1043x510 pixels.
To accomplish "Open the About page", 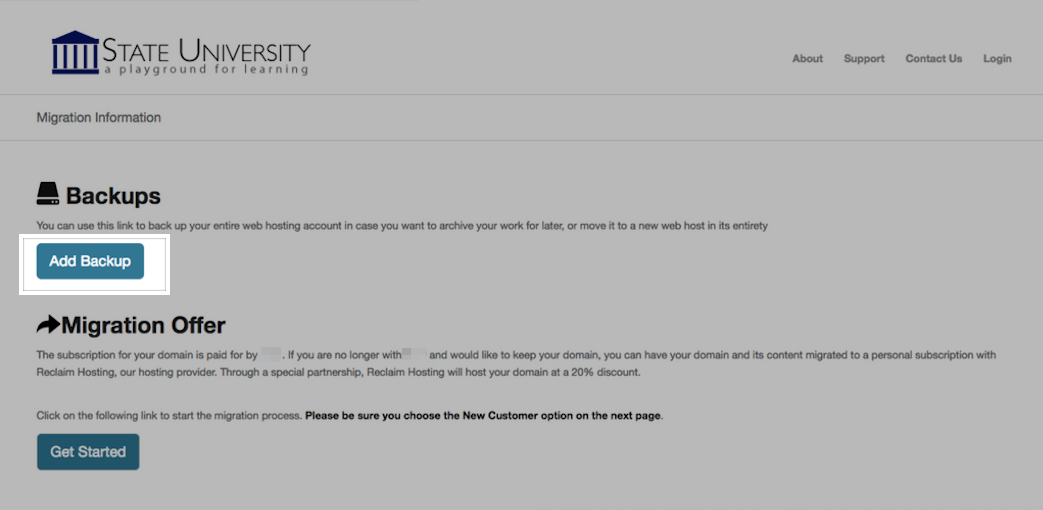I will tap(808, 59).
